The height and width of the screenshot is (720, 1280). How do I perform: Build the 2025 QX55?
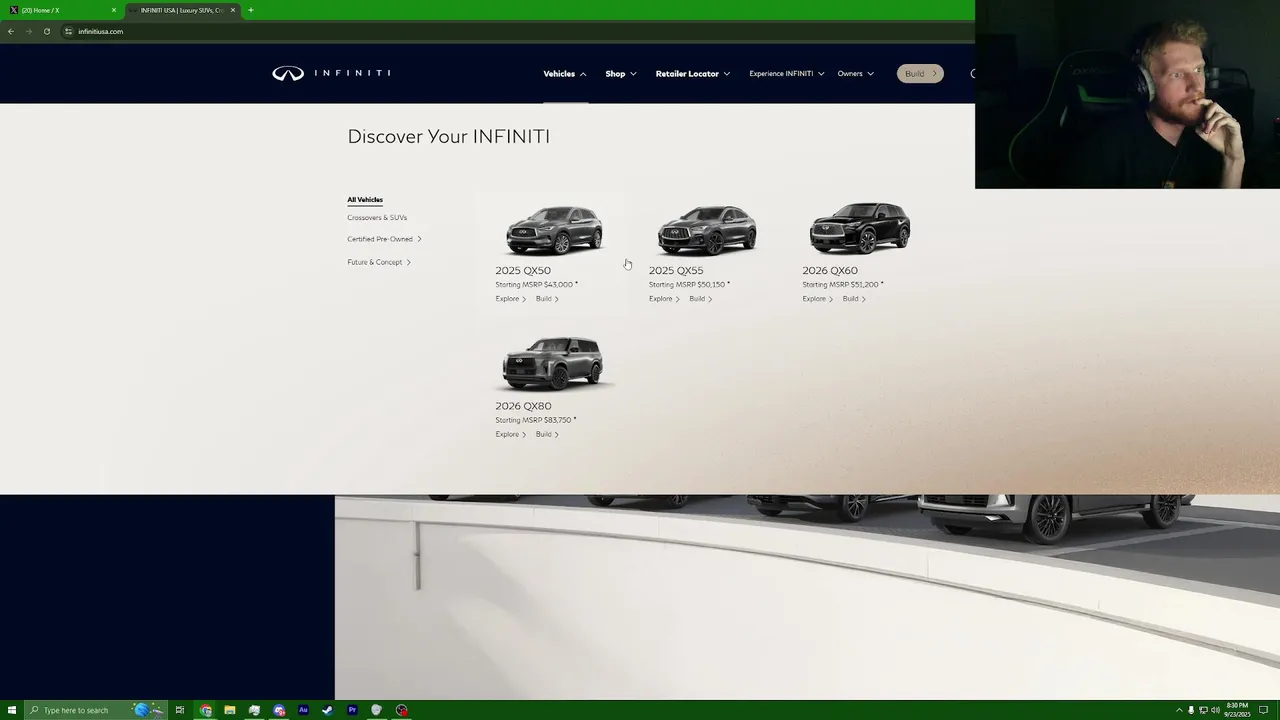point(701,299)
